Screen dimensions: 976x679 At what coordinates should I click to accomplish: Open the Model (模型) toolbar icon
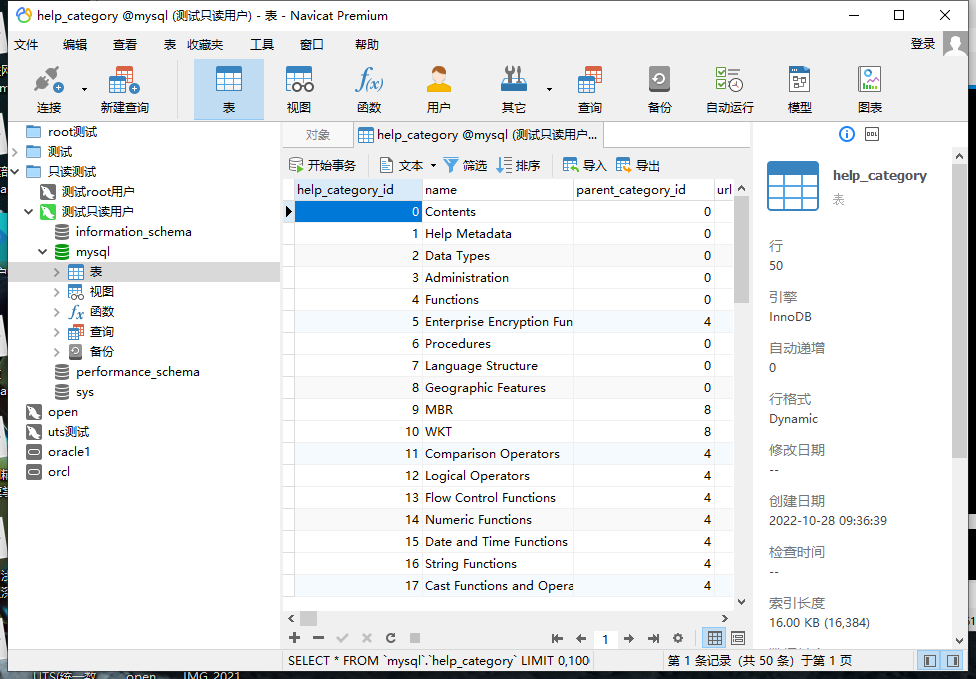pyautogui.click(x=800, y=90)
